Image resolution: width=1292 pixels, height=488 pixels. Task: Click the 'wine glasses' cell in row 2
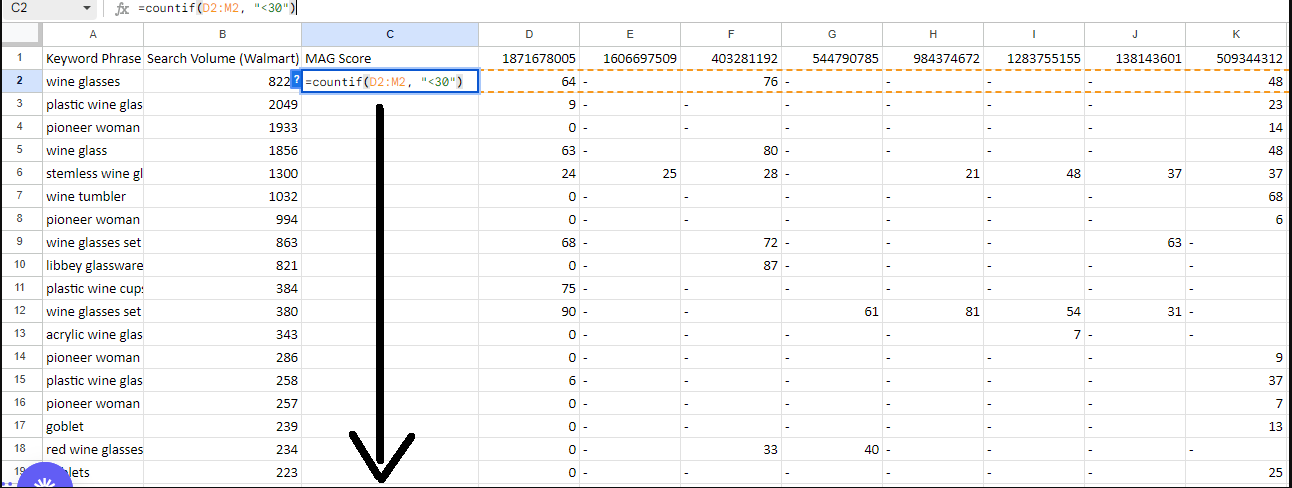pos(92,81)
